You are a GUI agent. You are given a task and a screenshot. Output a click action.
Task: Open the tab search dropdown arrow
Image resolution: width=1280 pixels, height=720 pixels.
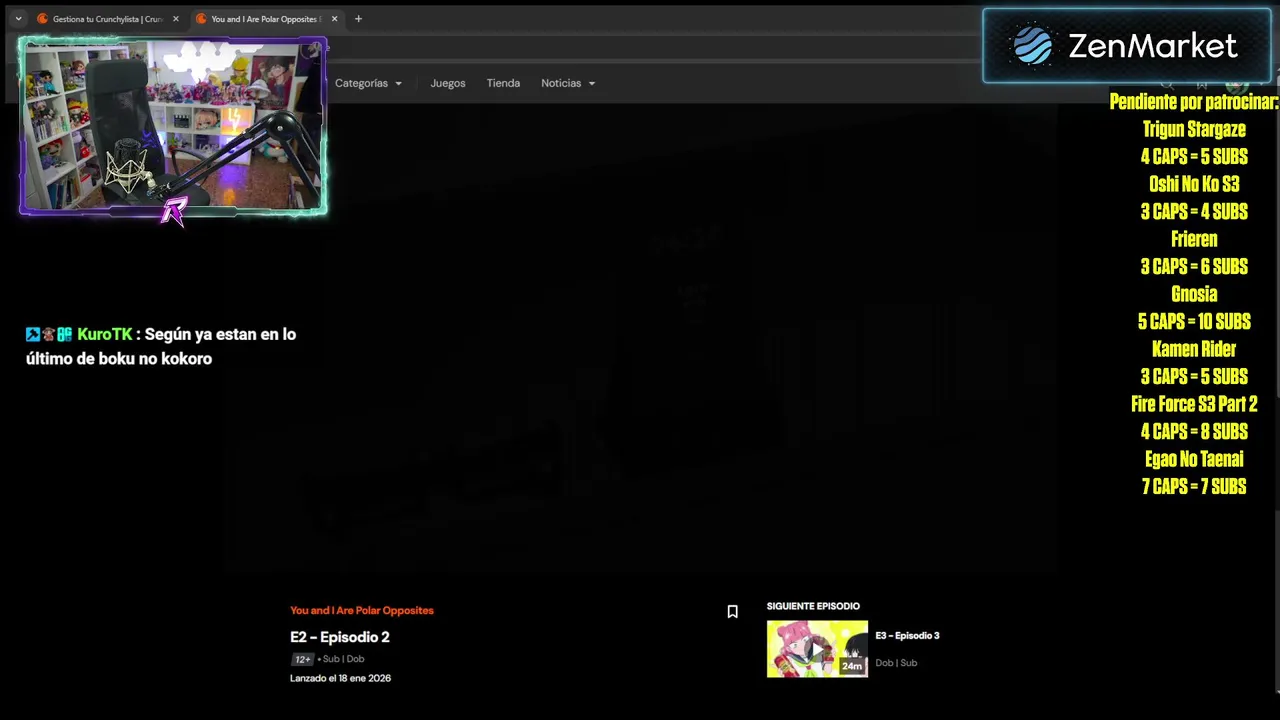coord(18,19)
